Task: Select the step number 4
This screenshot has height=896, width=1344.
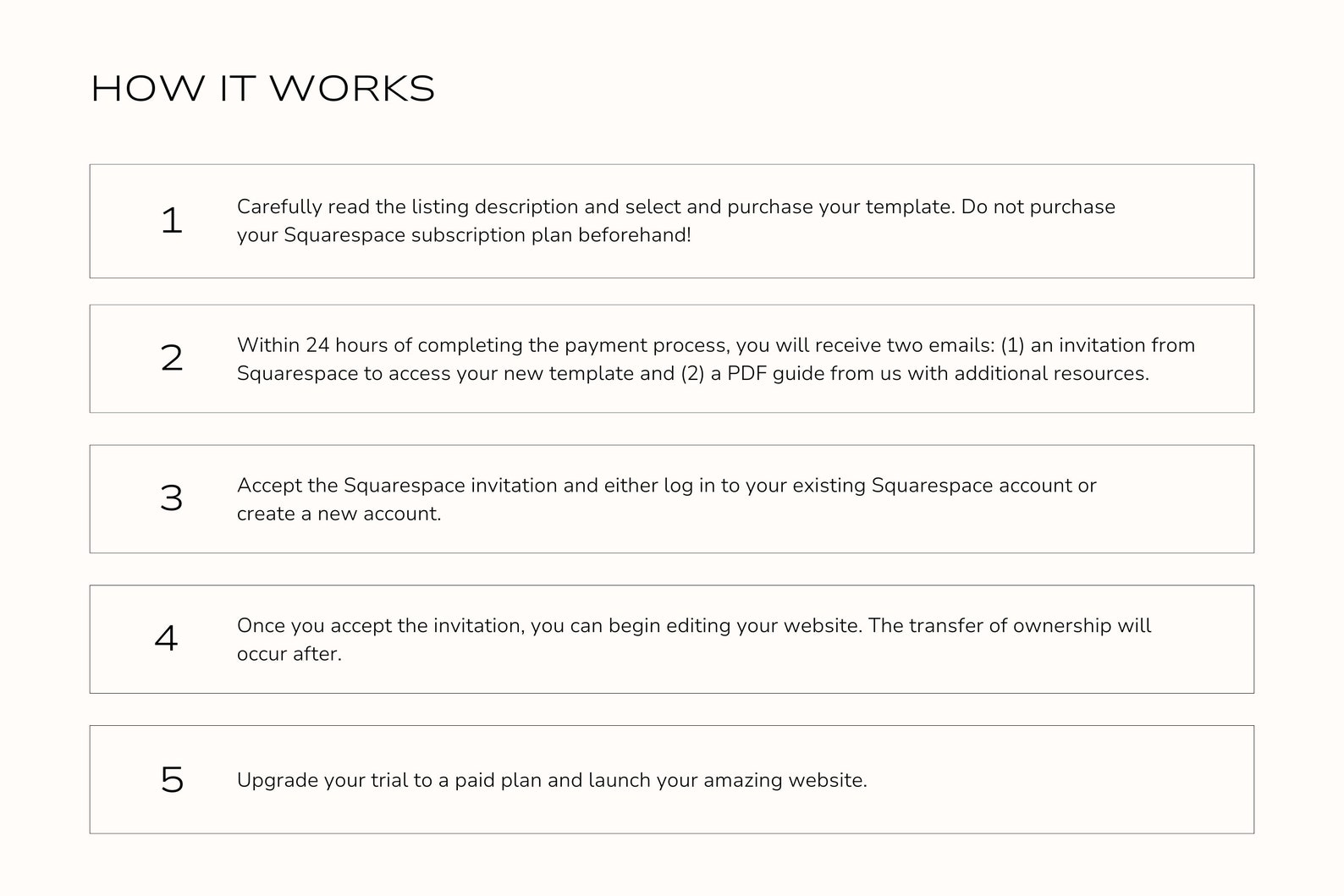Action: point(167,639)
